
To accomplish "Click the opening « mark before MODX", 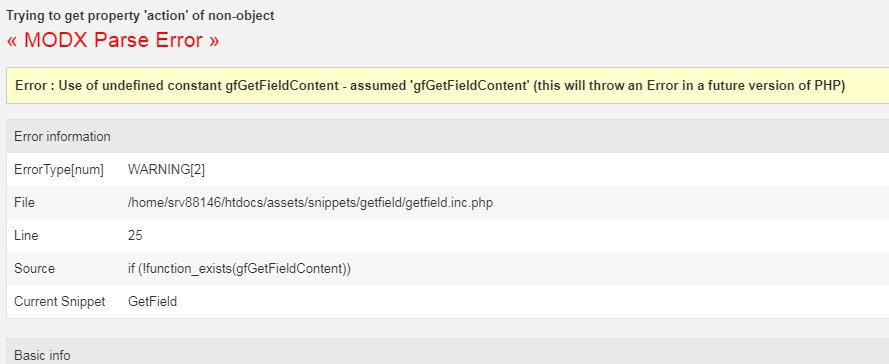I will 12,41.
